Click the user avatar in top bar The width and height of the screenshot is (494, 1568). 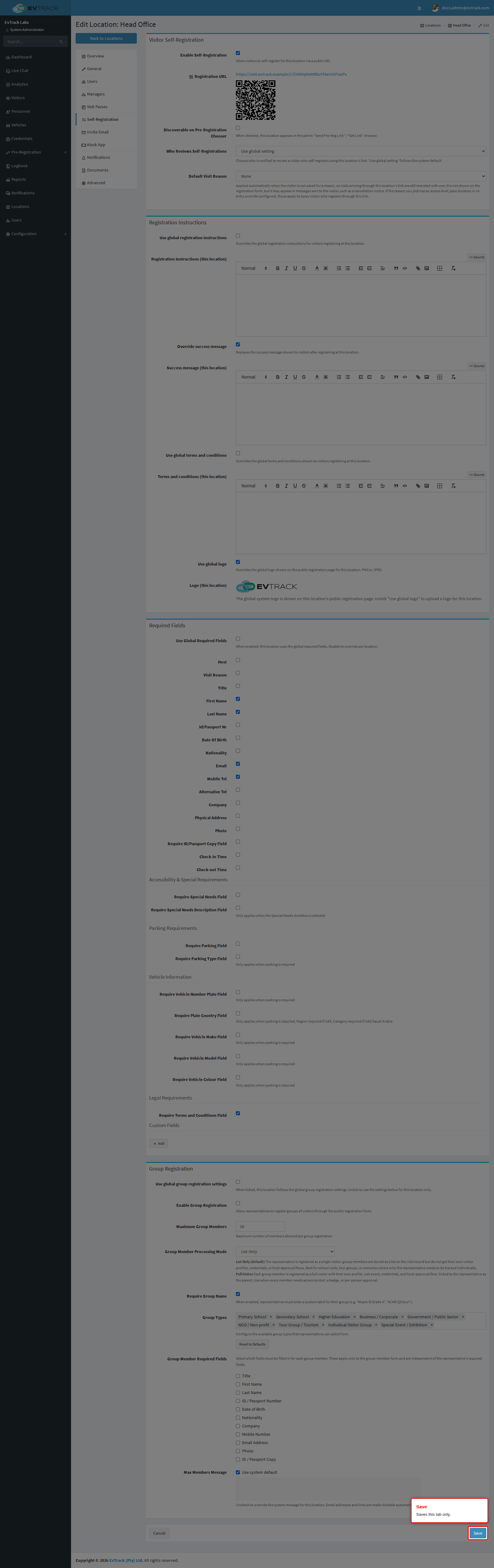435,8
